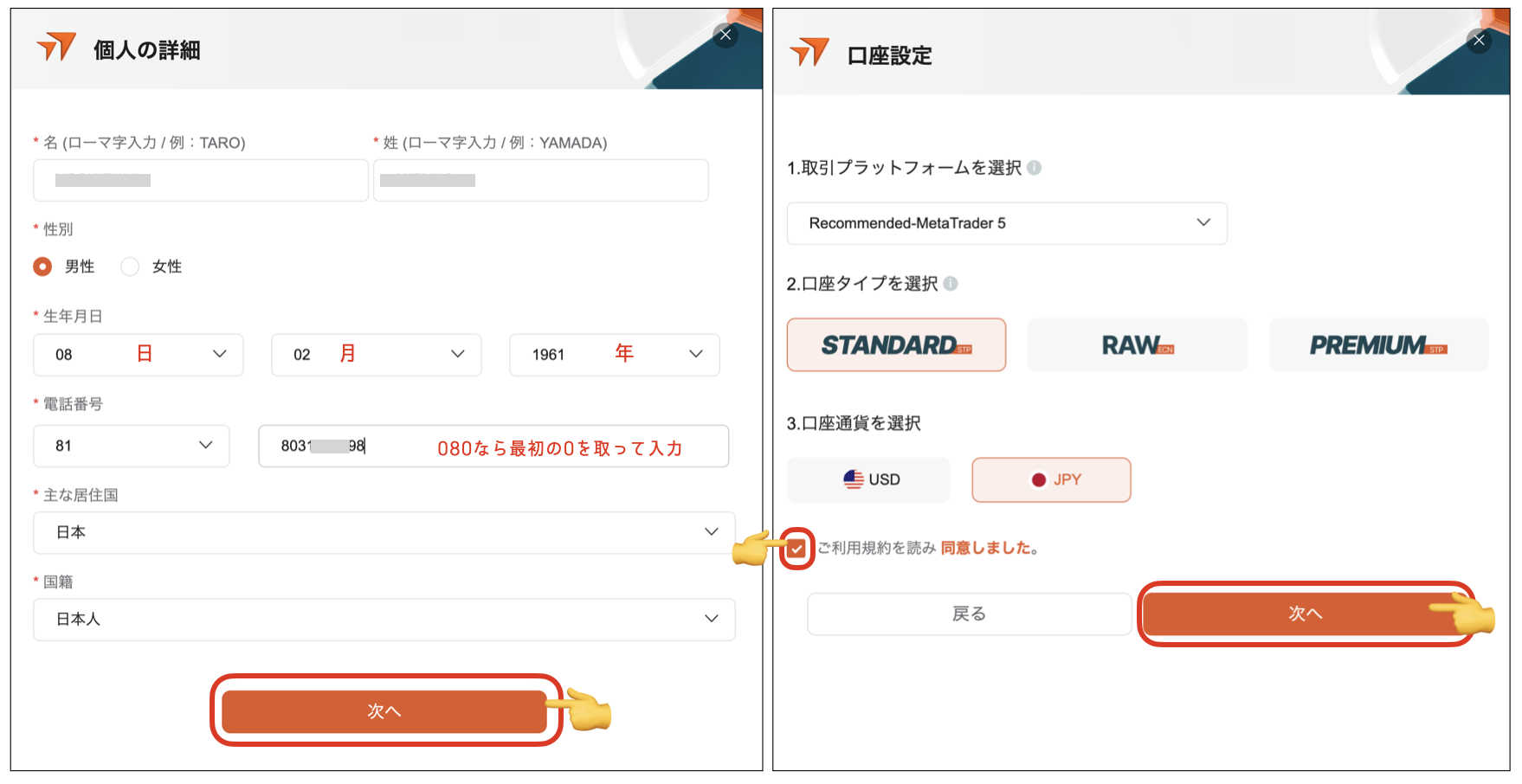Select the PREMIUM account type
The width and height of the screenshot is (1522, 784).
[1377, 345]
